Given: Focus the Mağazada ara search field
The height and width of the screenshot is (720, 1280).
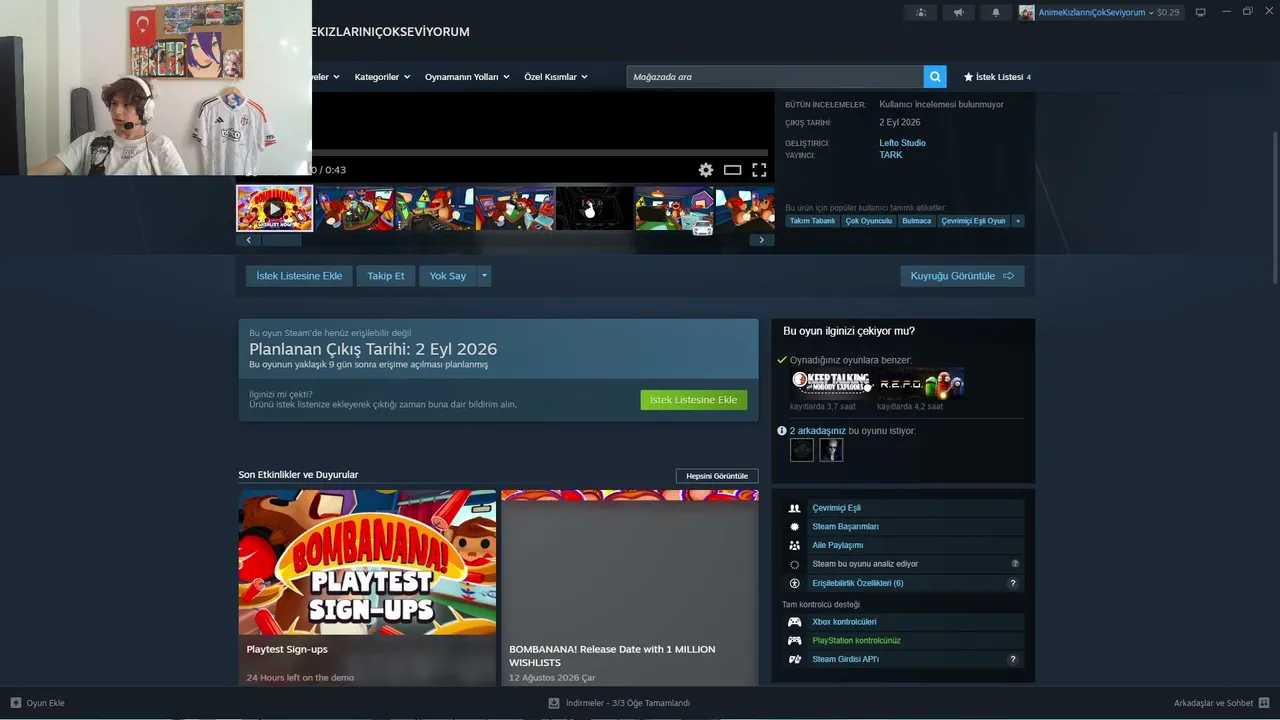Looking at the screenshot, I should [x=775, y=77].
